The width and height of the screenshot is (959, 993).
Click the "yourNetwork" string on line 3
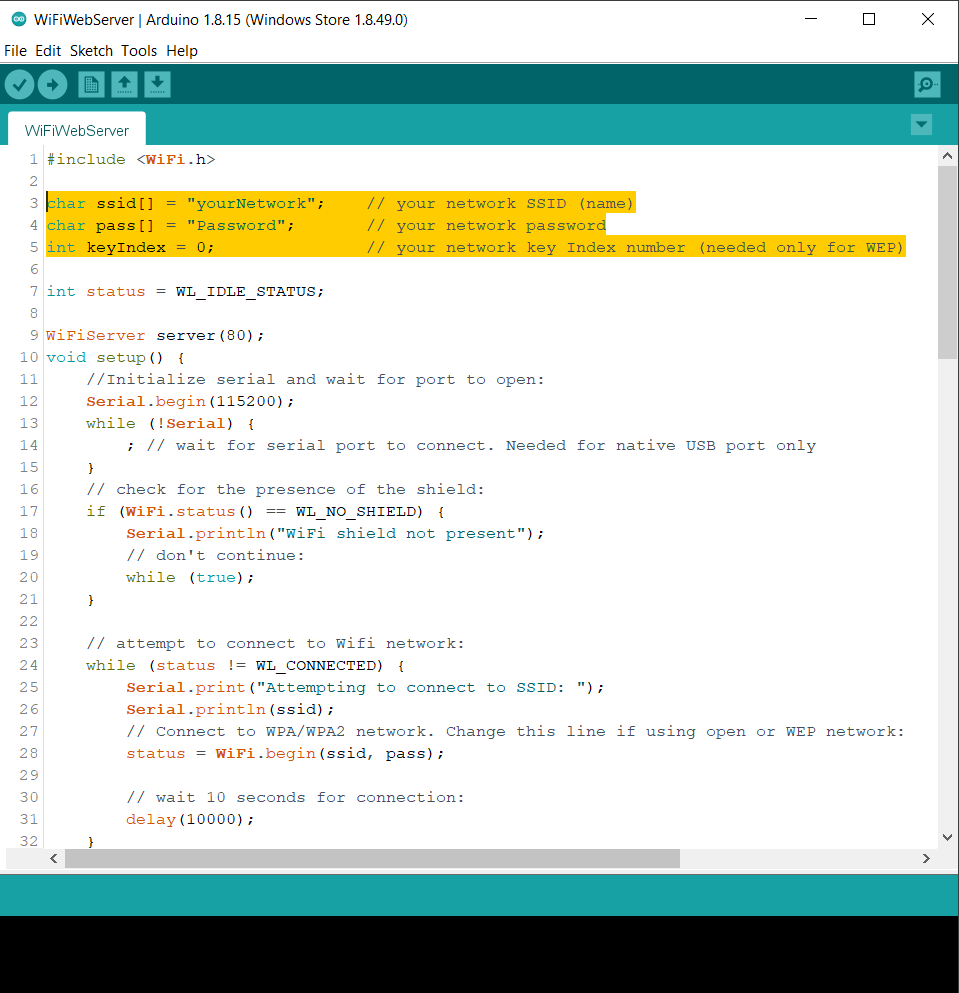pos(251,203)
